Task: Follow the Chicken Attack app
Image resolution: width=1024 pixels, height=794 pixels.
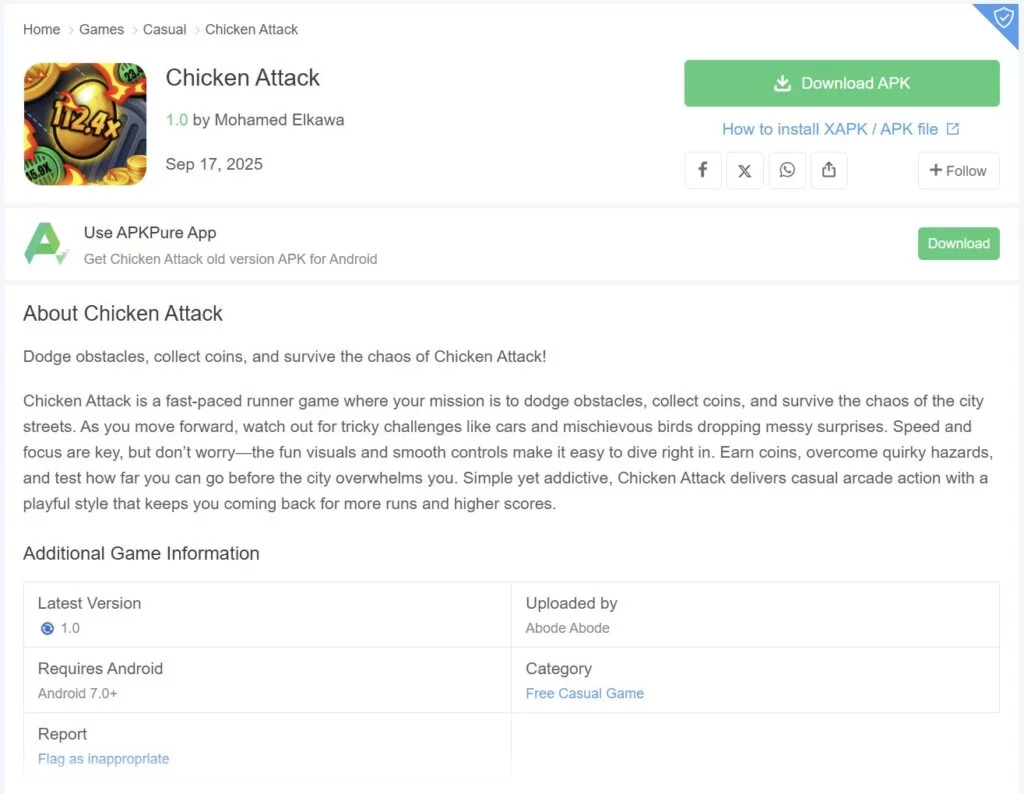Action: pos(958,170)
